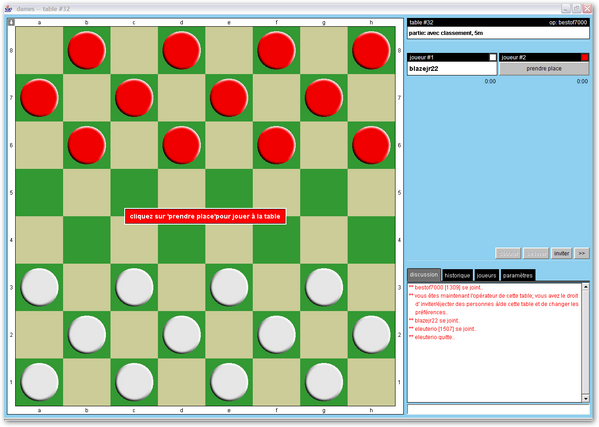Click empty green square g5
This screenshot has height=427, width=599.
click(x=324, y=192)
